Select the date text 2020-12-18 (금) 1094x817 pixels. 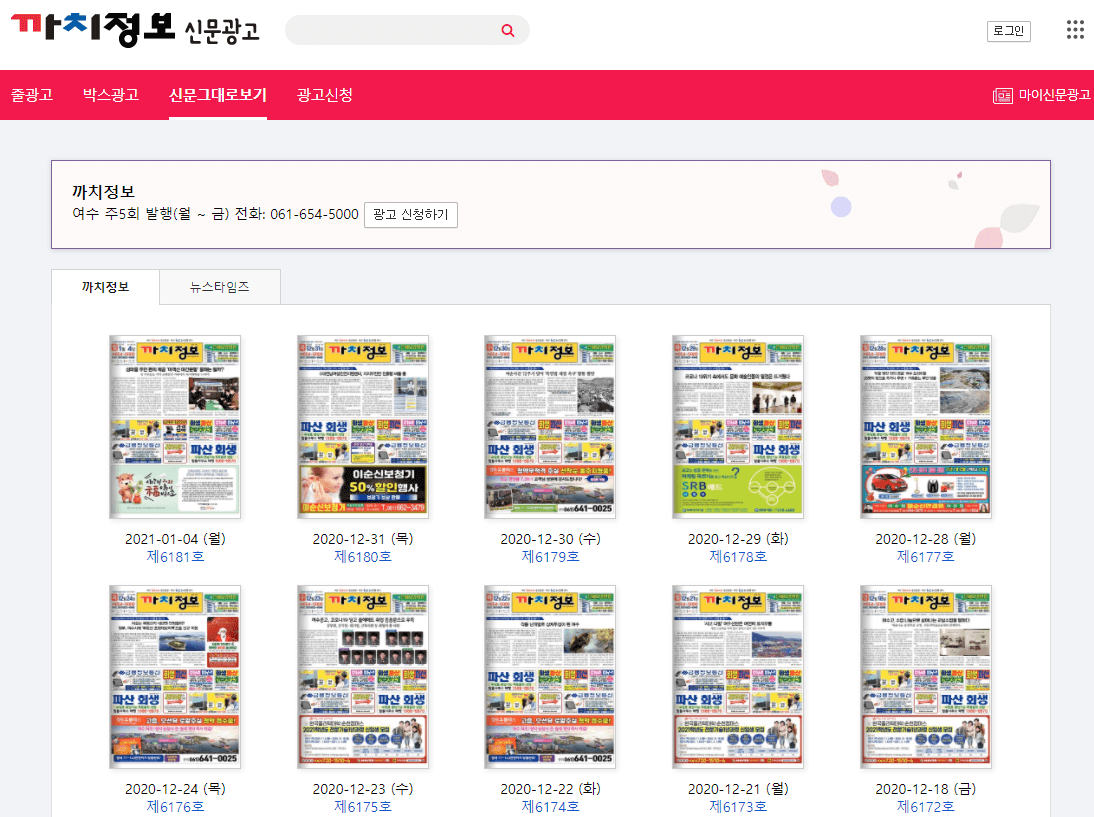click(926, 789)
